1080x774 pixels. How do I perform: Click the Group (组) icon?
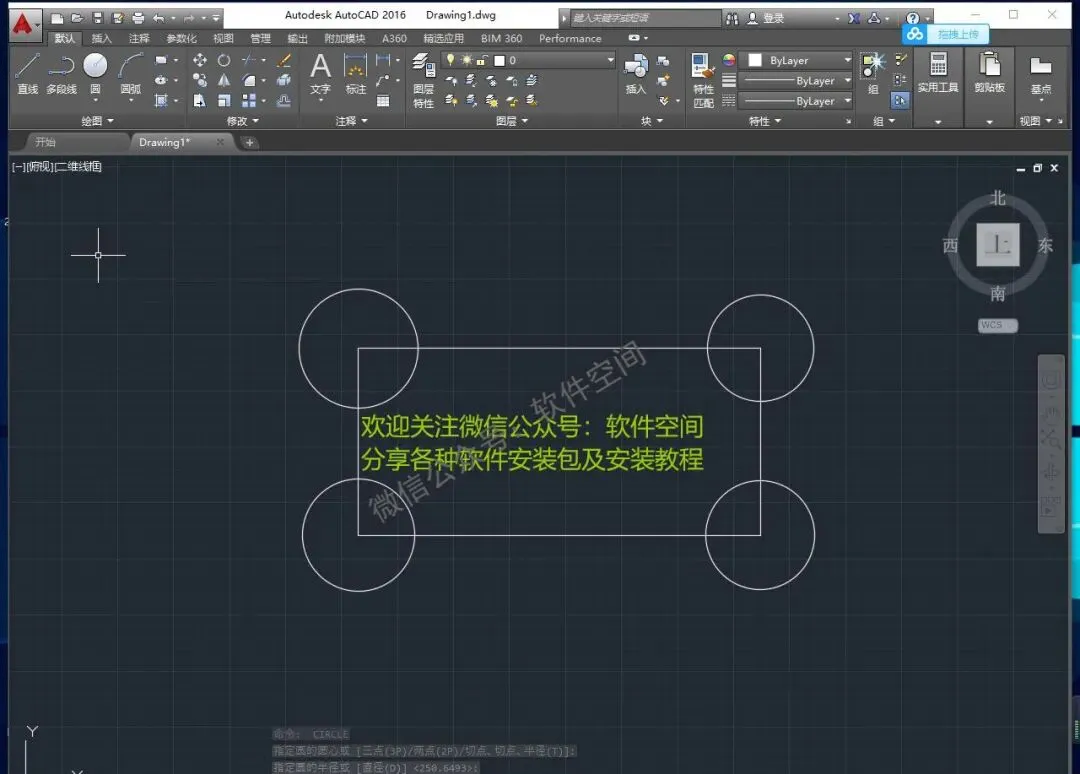click(x=873, y=73)
